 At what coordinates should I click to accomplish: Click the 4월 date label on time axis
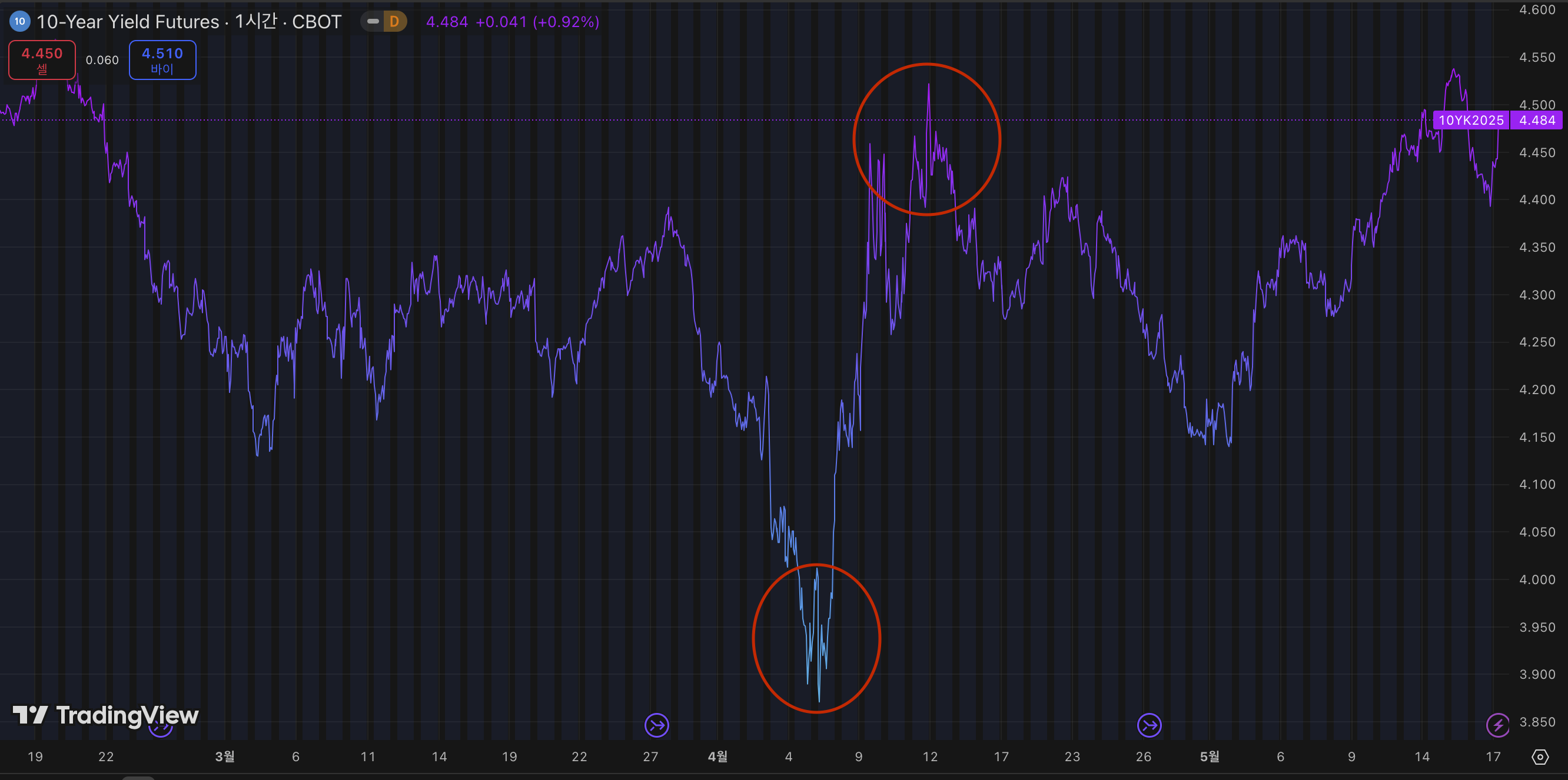(x=717, y=756)
